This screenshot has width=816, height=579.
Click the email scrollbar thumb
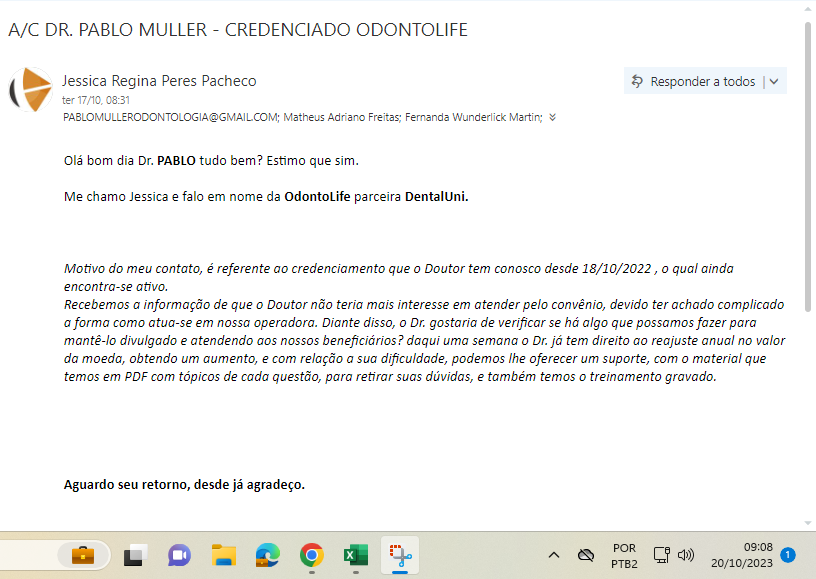click(x=808, y=166)
